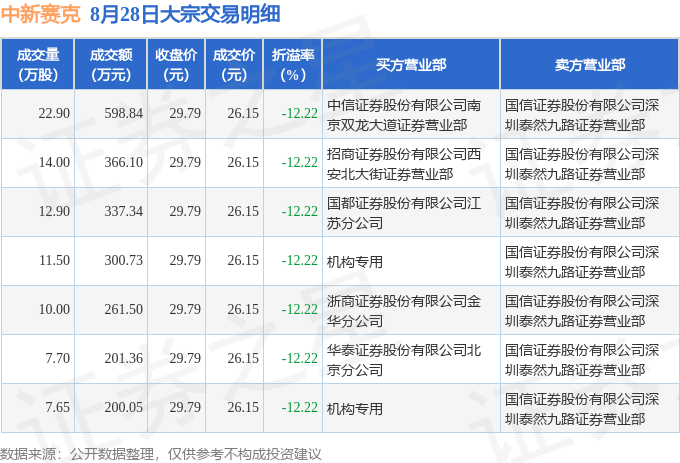Click buyer 浙商证券 金华分公司

click(x=404, y=311)
